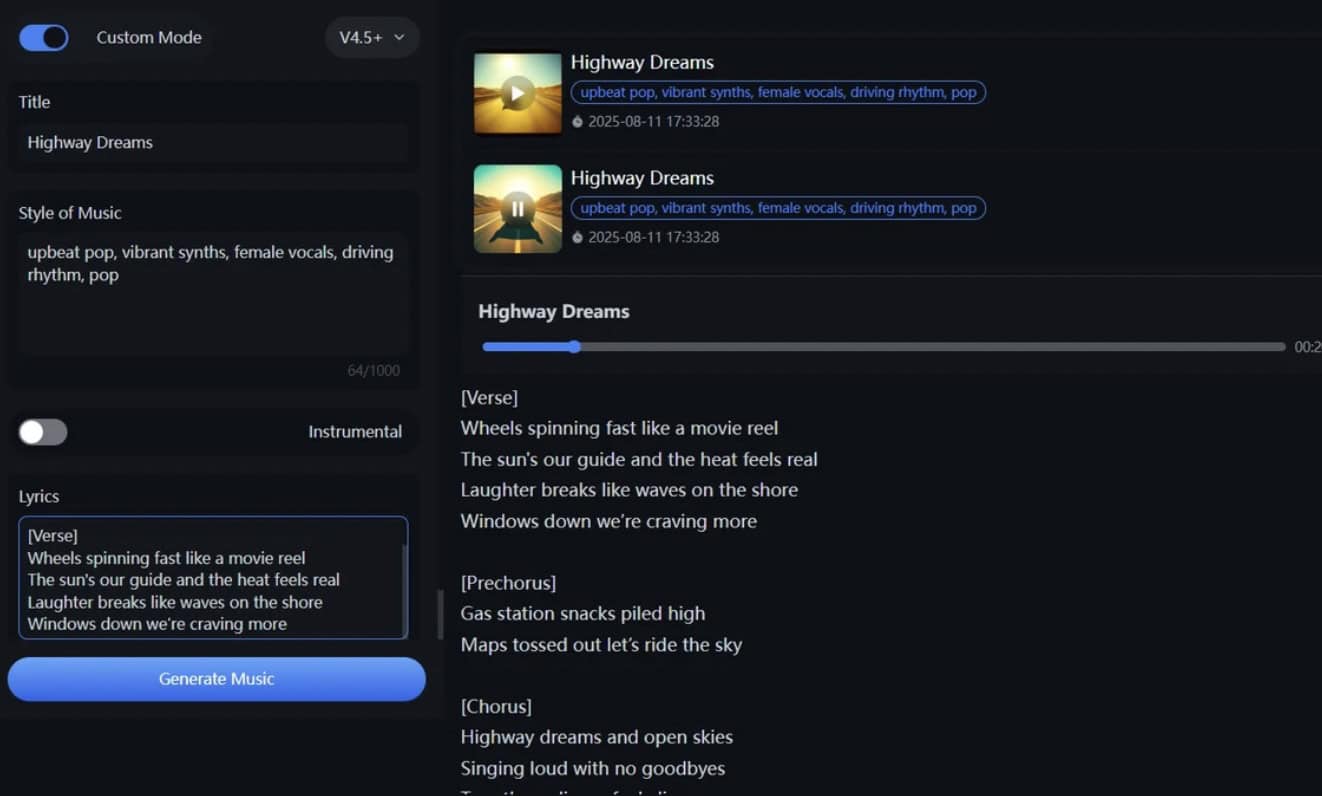This screenshot has height=796, width=1322.
Task: Open the second track title Highway Dreams
Action: pyautogui.click(x=642, y=178)
